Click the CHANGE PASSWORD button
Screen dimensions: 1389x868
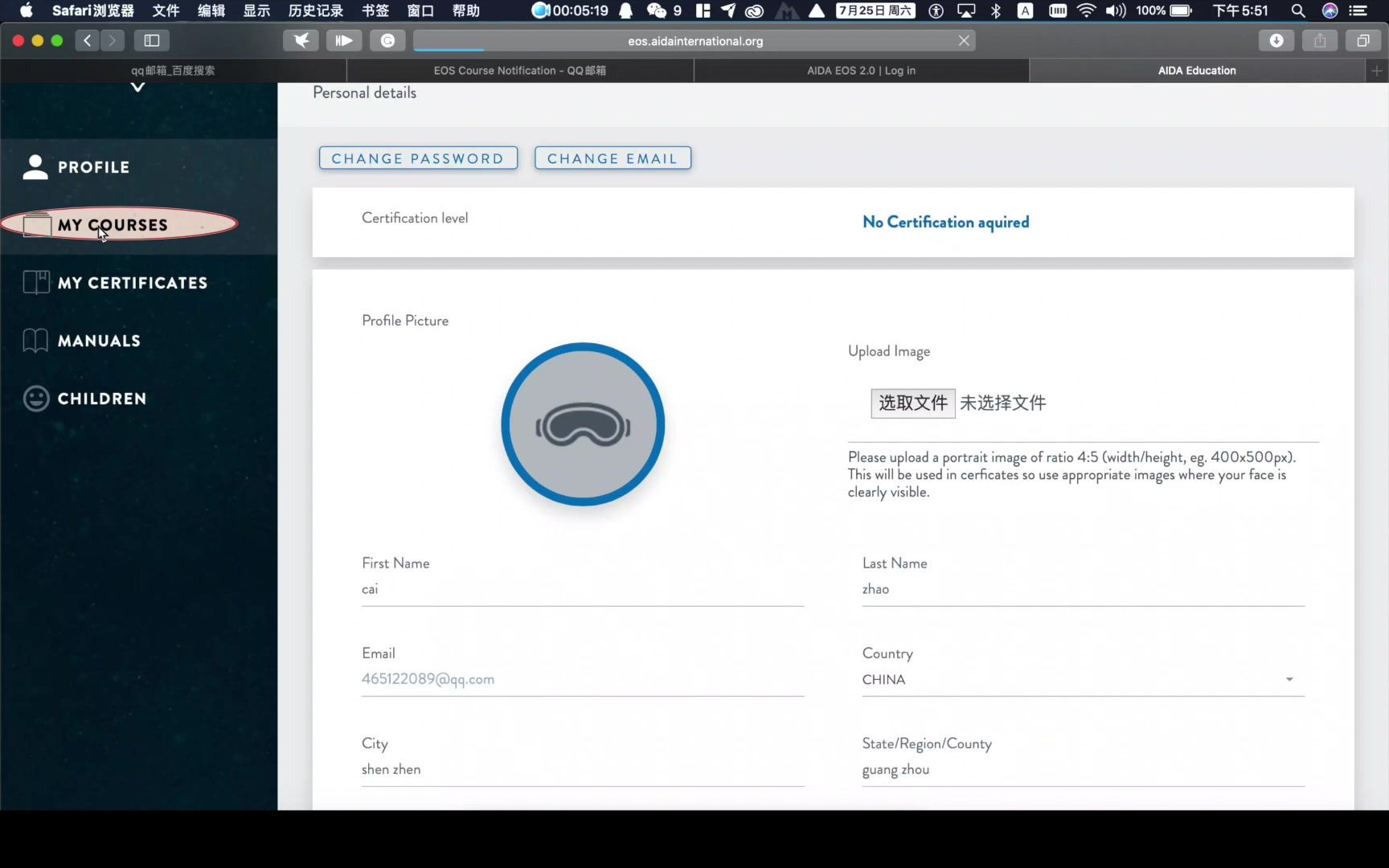[x=418, y=158]
